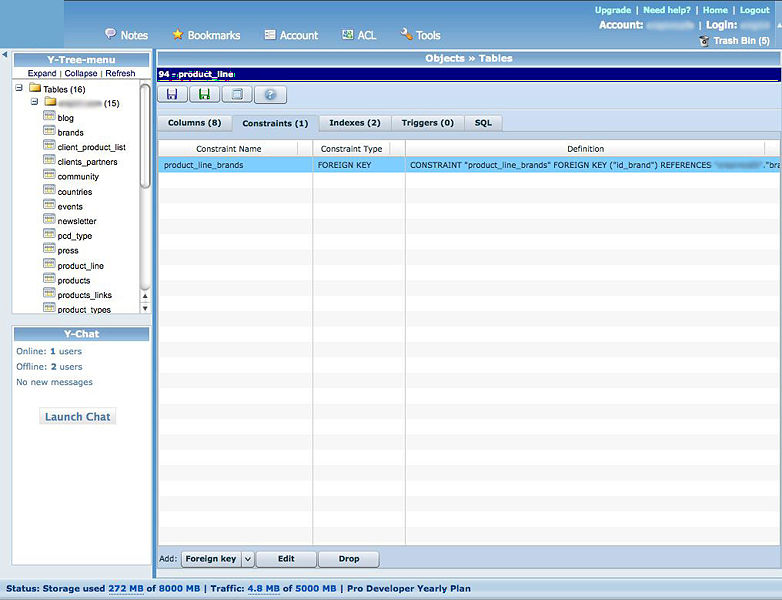
Task: Collapse sidebar with the left arrow
Action: pos(4,55)
